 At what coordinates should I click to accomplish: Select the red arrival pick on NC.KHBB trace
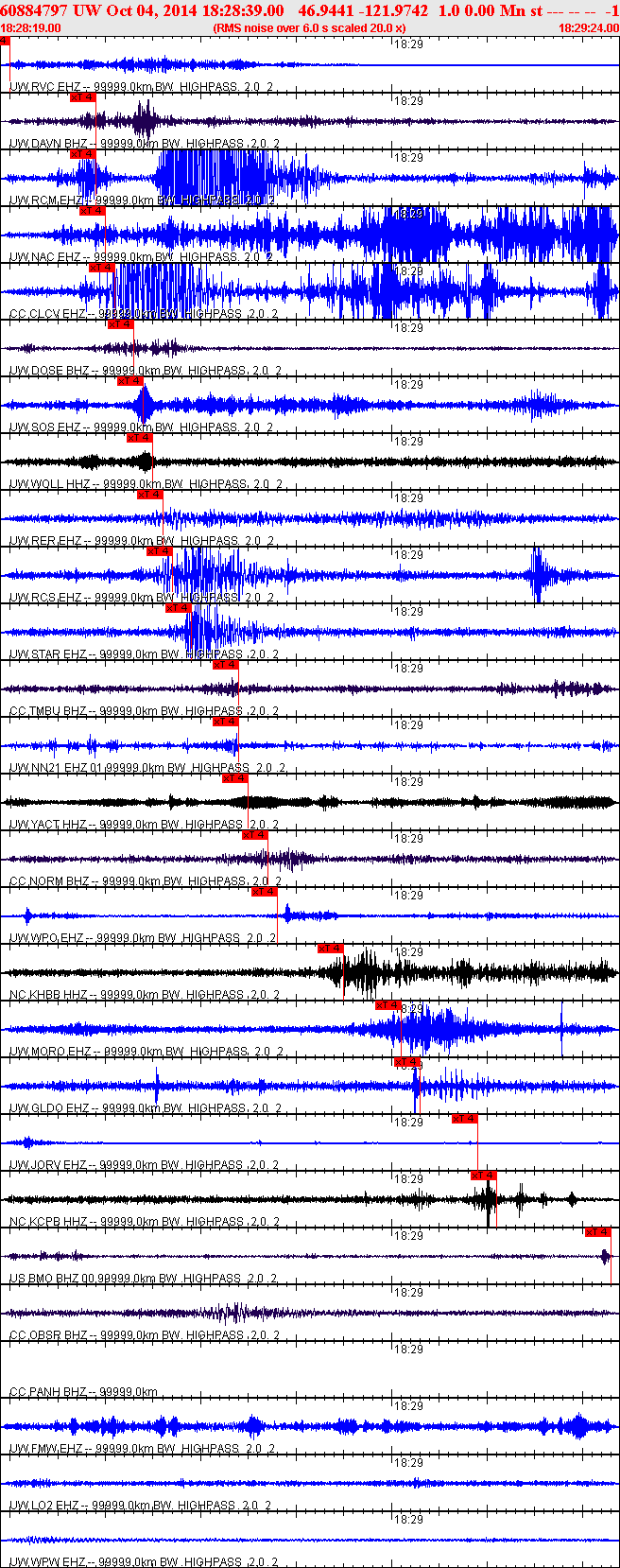point(330,948)
